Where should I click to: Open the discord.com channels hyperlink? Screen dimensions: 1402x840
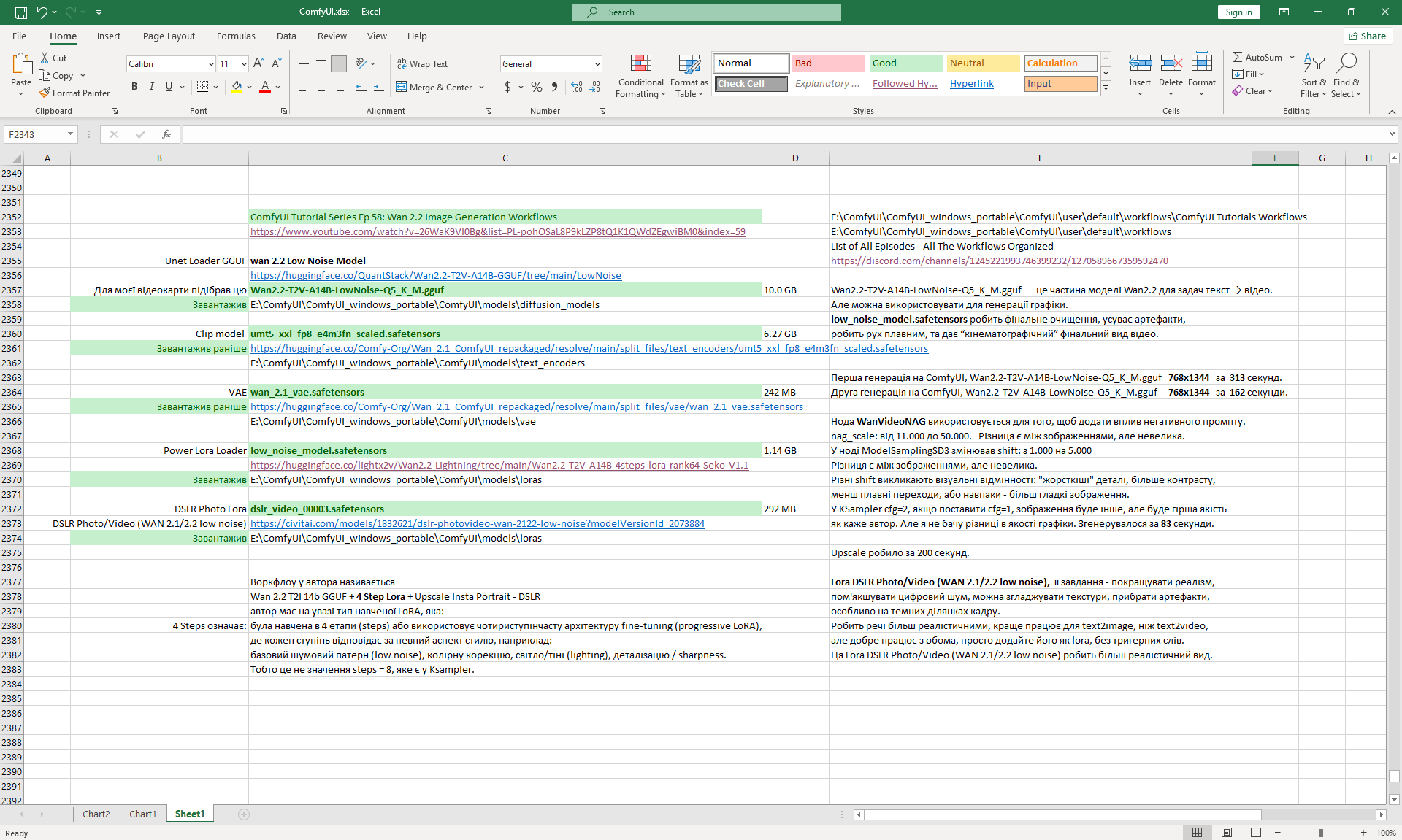pos(999,261)
